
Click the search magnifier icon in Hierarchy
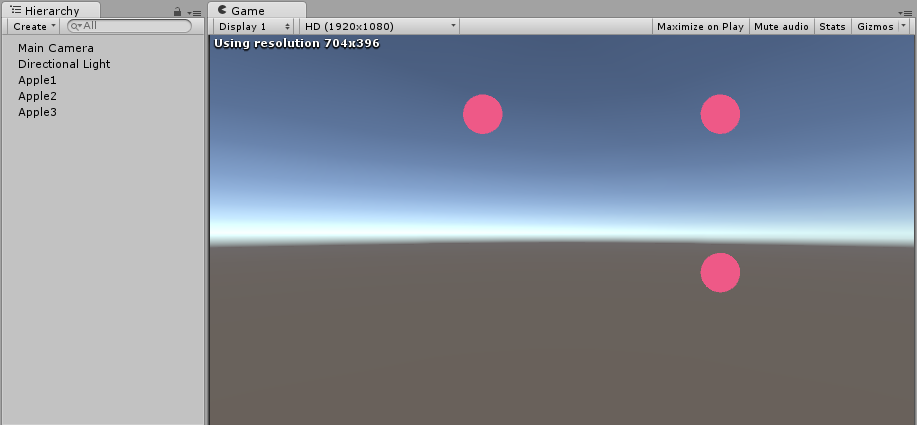pyautogui.click(x=76, y=26)
